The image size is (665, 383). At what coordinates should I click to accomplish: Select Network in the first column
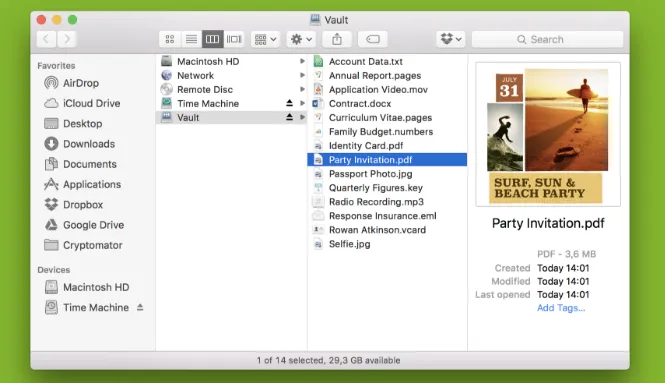231,75
